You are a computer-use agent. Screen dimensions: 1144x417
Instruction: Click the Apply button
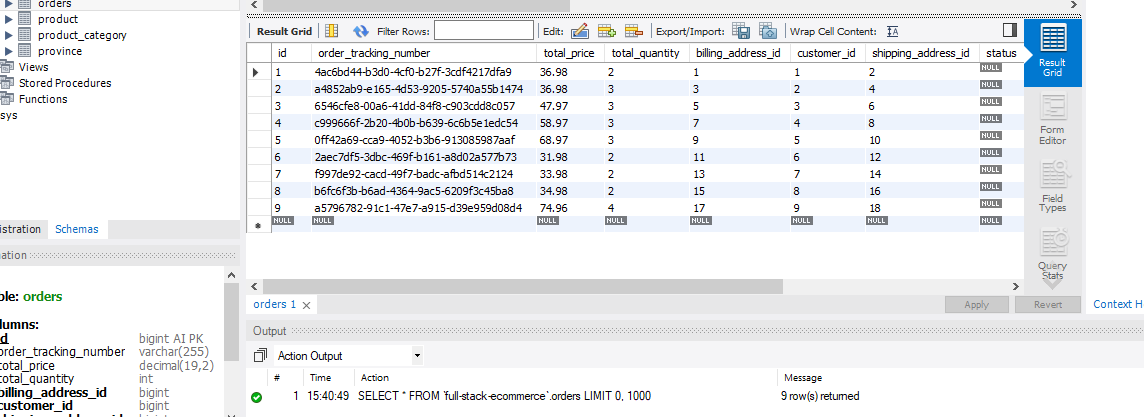point(976,305)
